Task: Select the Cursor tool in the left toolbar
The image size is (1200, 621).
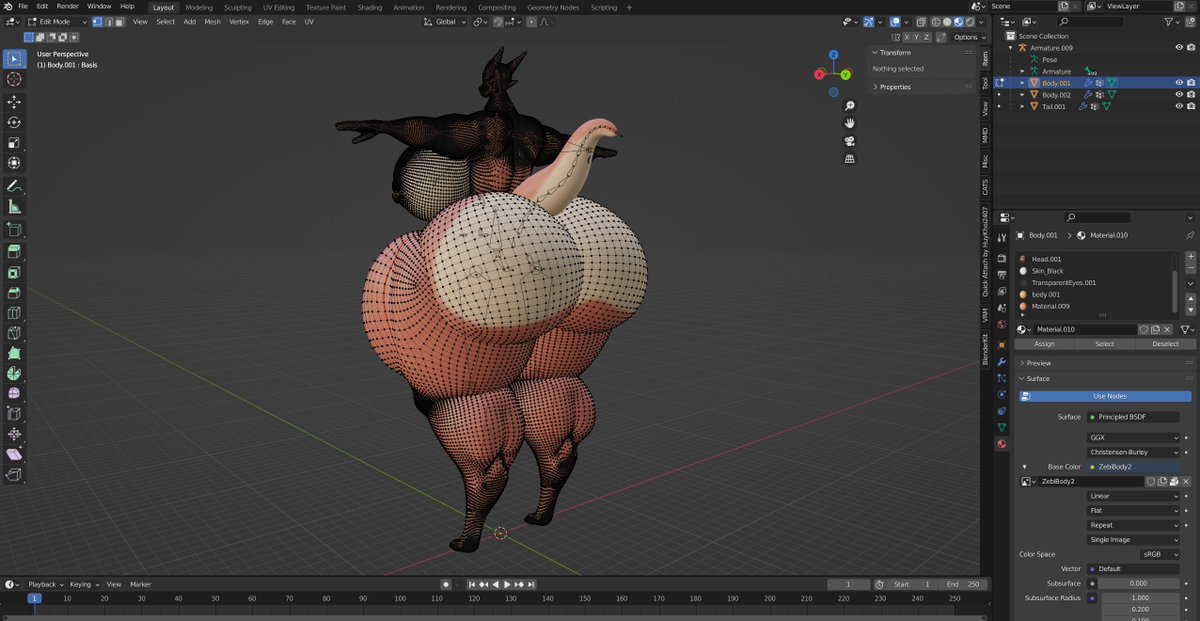Action: pos(14,79)
